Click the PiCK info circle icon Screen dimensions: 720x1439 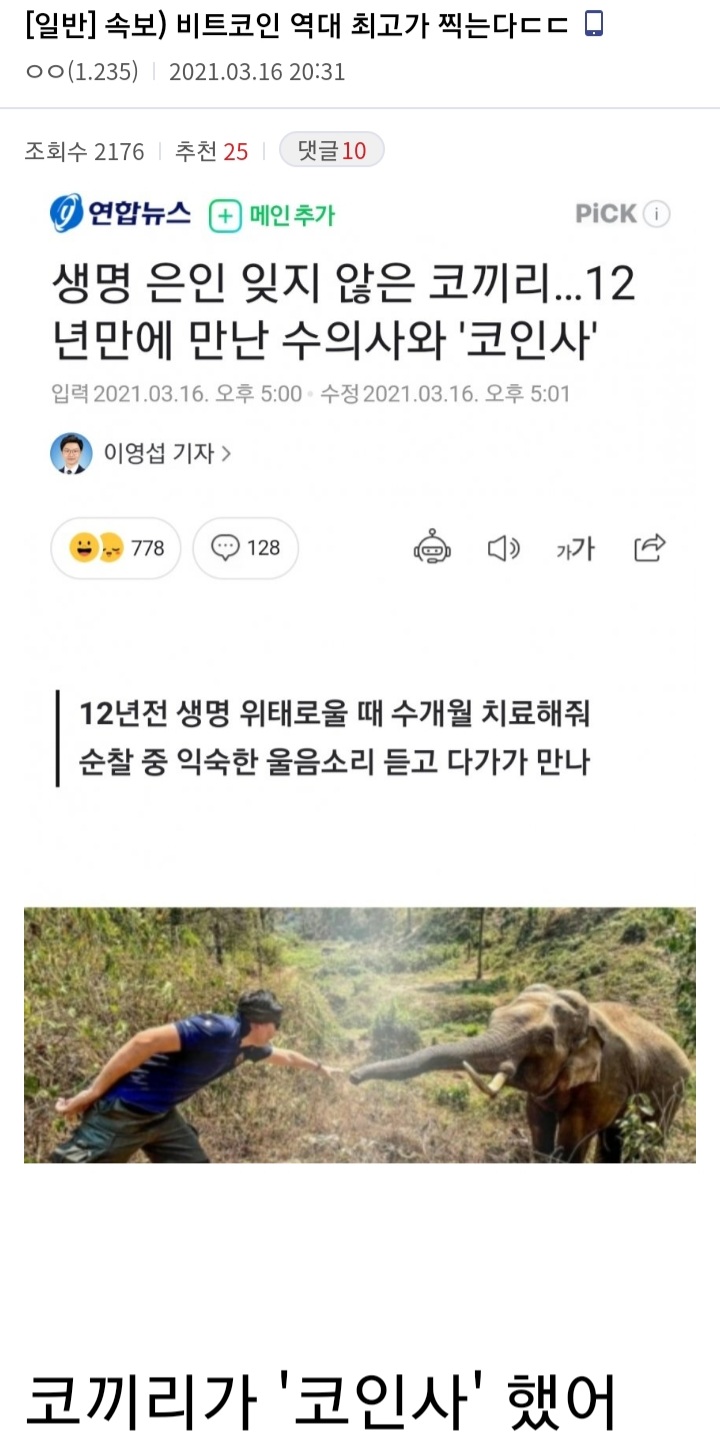point(656,214)
